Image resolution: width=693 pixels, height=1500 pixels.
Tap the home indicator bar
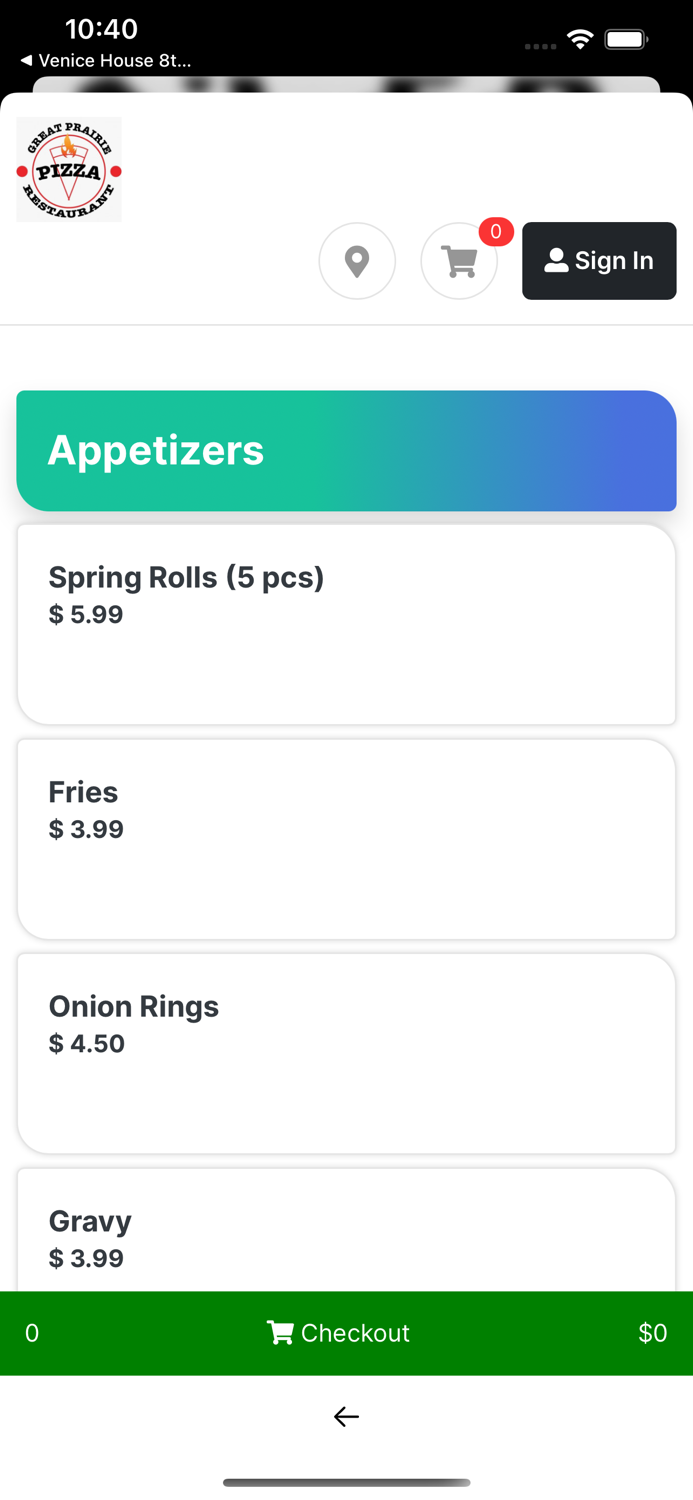tap(346, 1483)
